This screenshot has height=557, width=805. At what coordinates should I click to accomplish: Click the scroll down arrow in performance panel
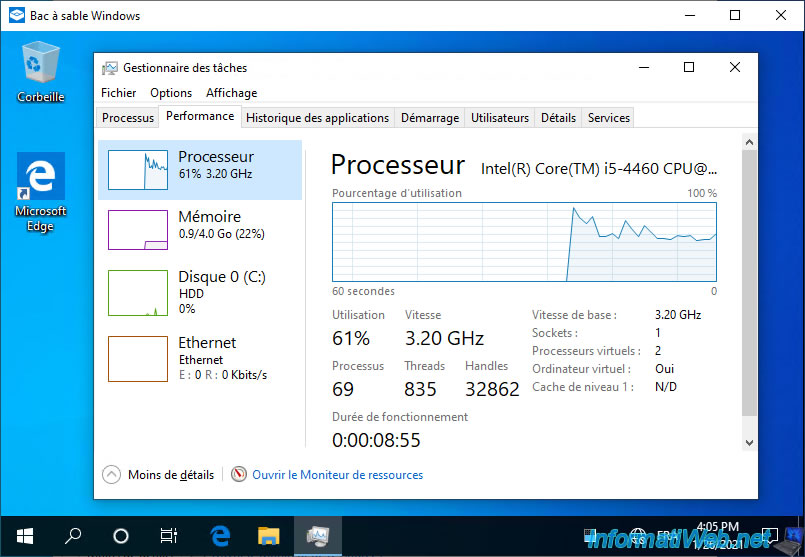point(749,442)
